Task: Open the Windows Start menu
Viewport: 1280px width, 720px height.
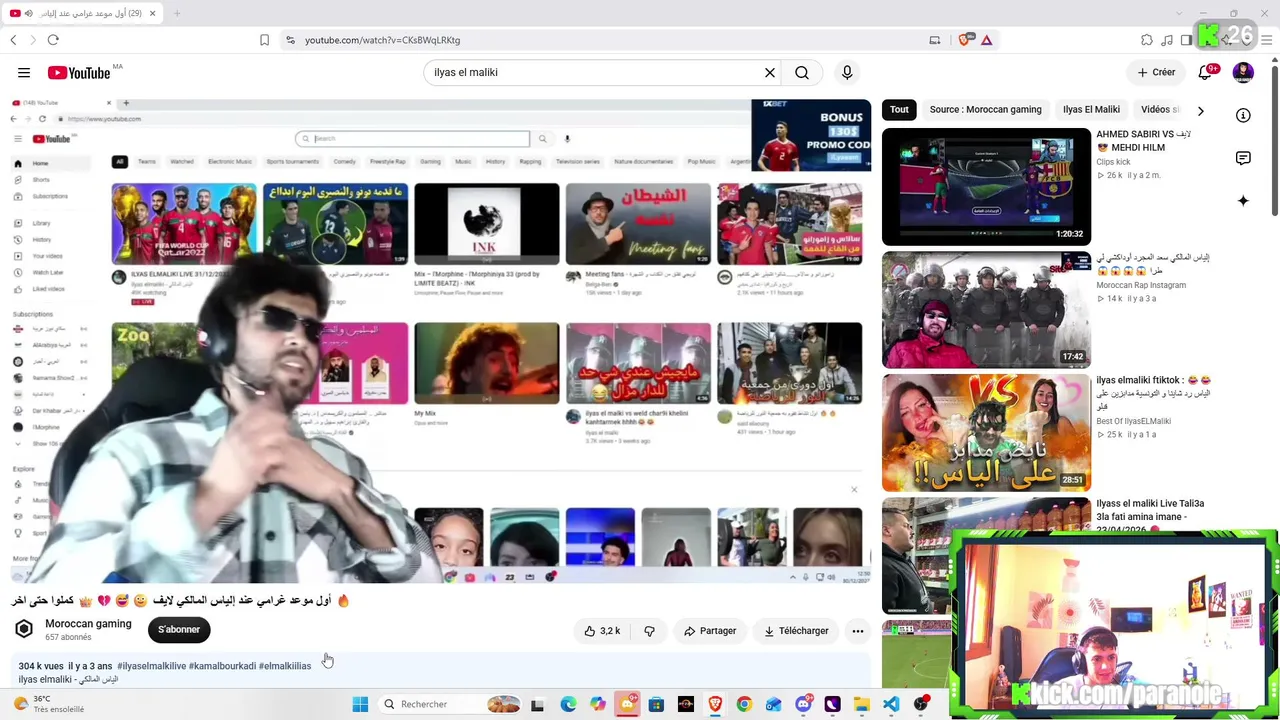Action: click(x=360, y=704)
